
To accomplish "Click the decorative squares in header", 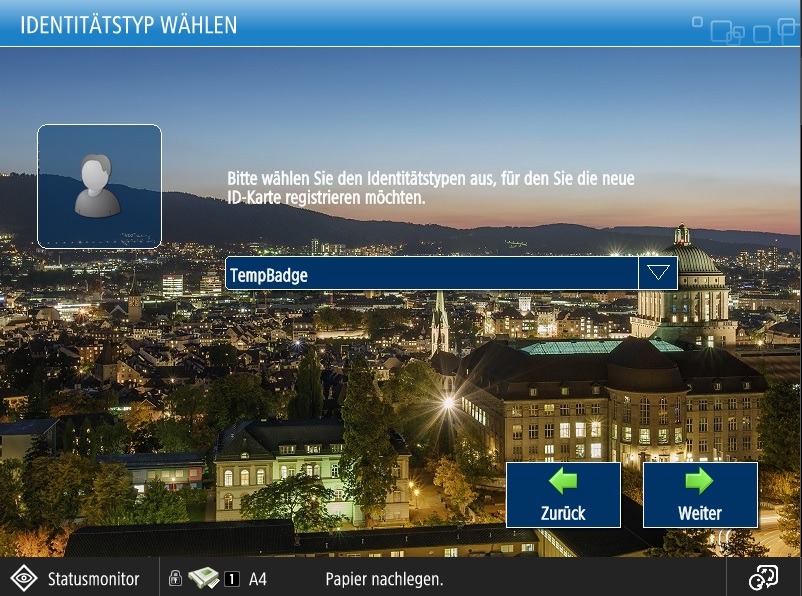I will tap(741, 30).
